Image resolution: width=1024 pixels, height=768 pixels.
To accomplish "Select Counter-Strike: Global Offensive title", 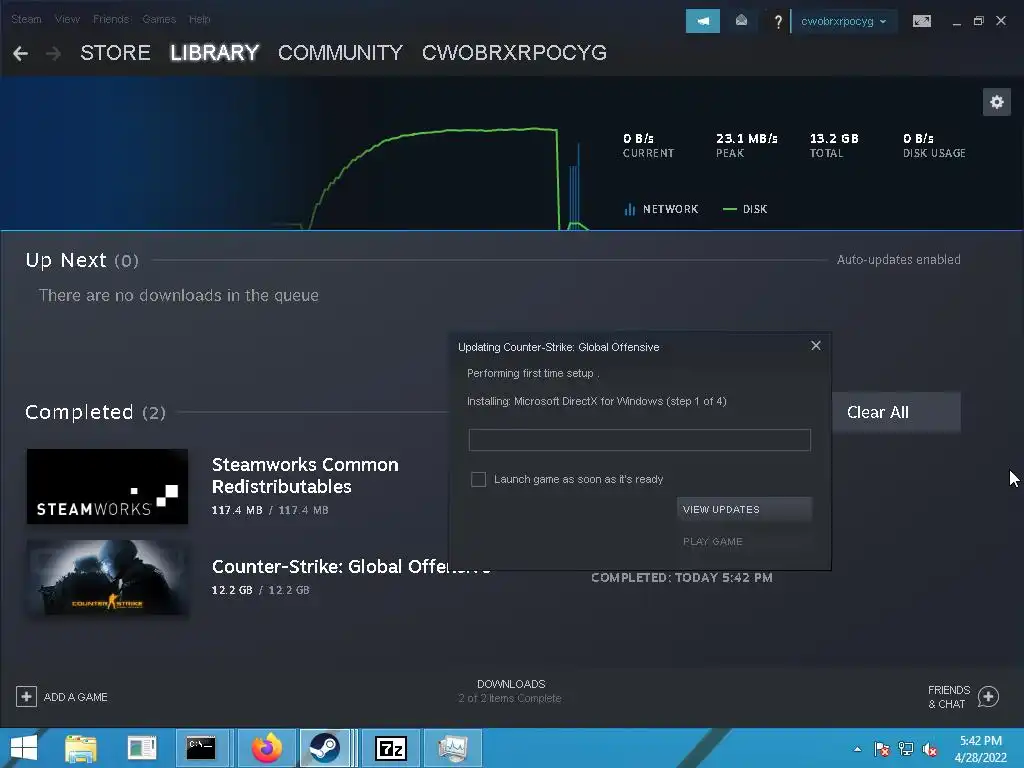I will (x=351, y=566).
